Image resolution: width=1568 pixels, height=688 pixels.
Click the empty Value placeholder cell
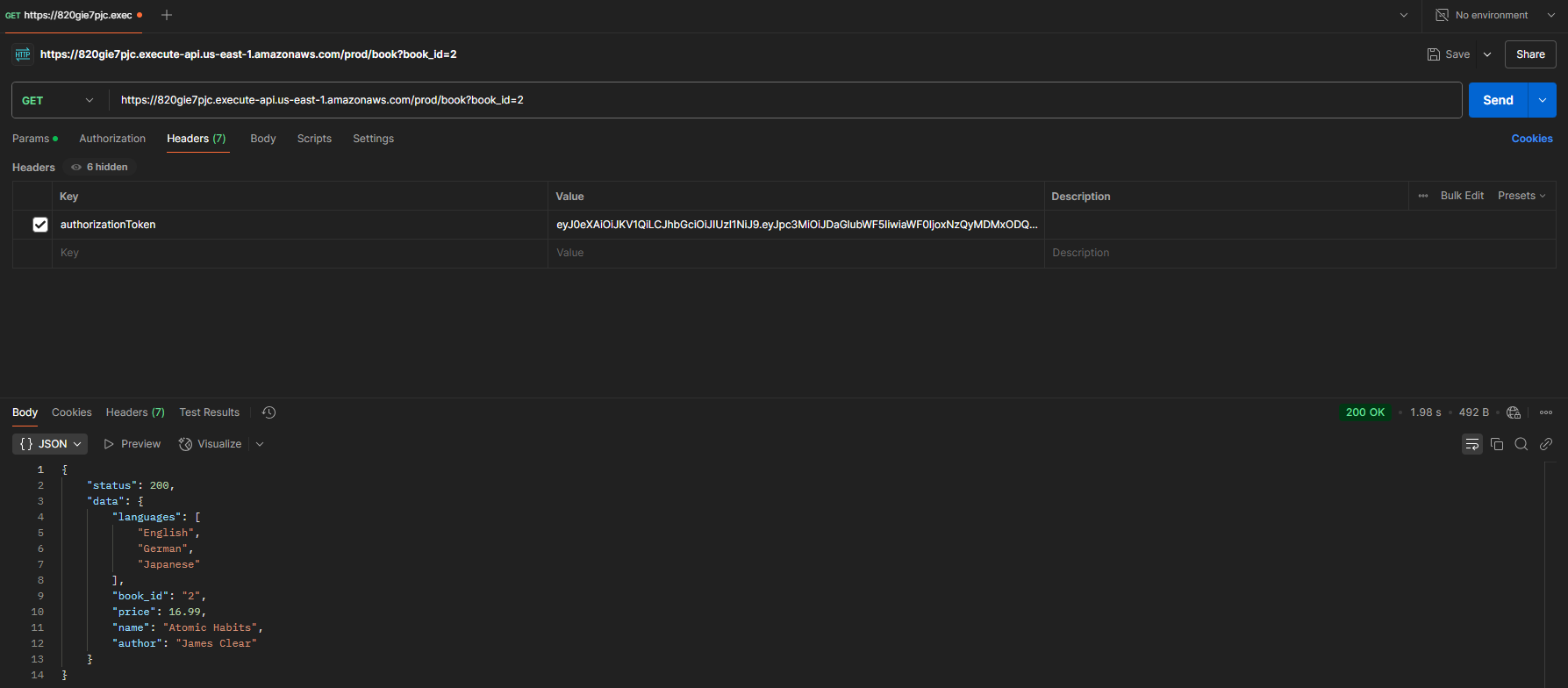tap(796, 253)
